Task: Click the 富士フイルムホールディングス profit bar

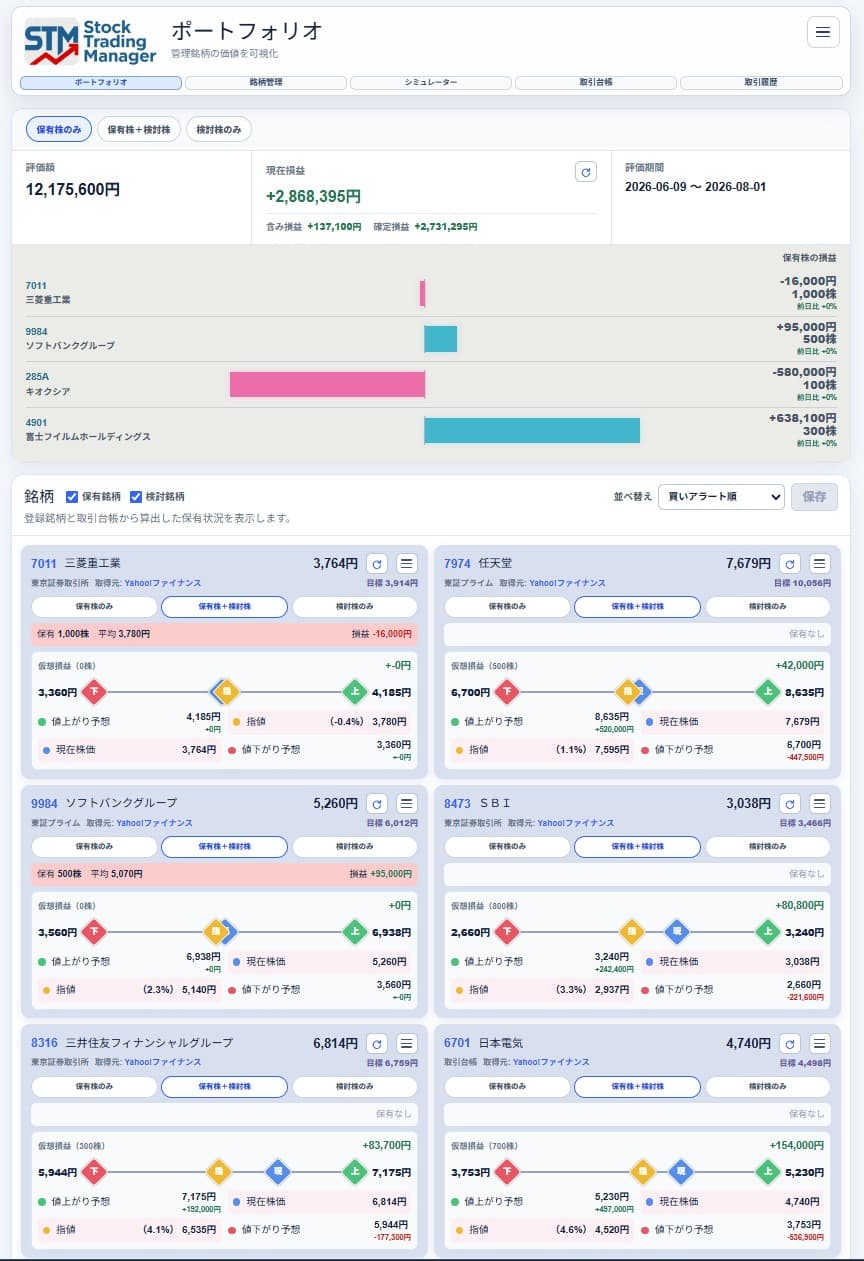Action: pos(532,430)
